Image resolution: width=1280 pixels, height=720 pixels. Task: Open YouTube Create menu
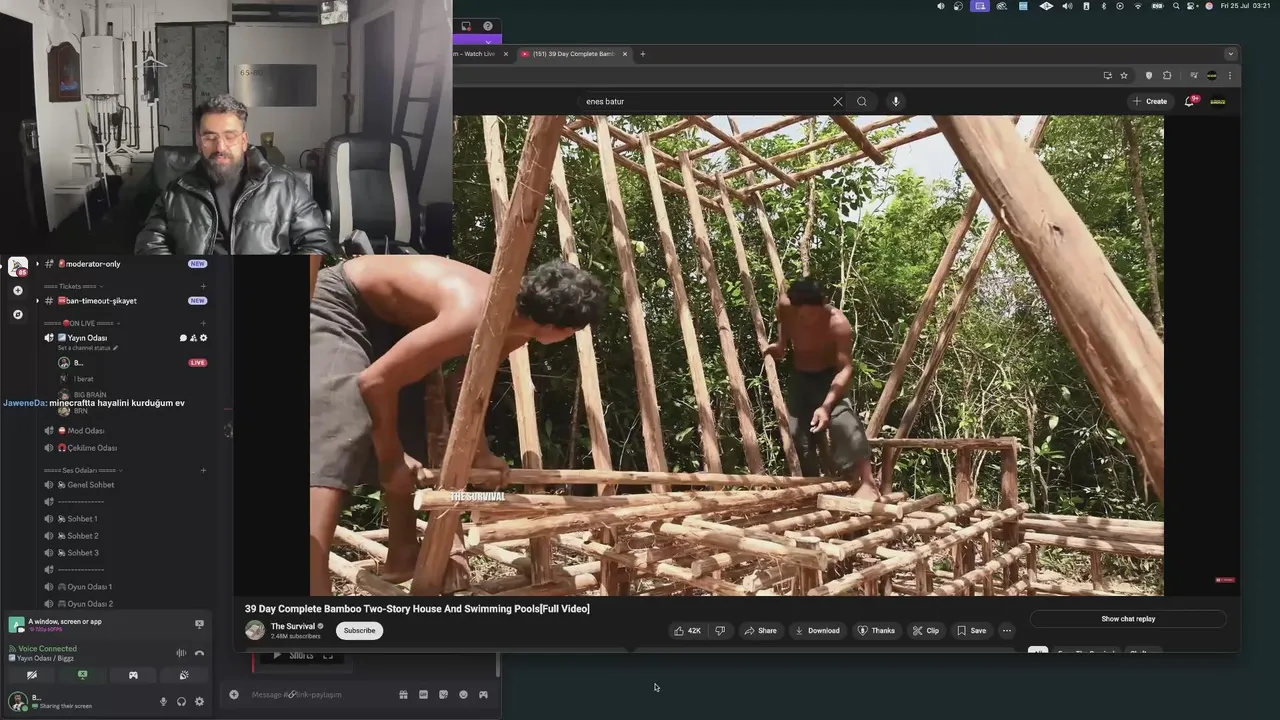click(x=1150, y=101)
